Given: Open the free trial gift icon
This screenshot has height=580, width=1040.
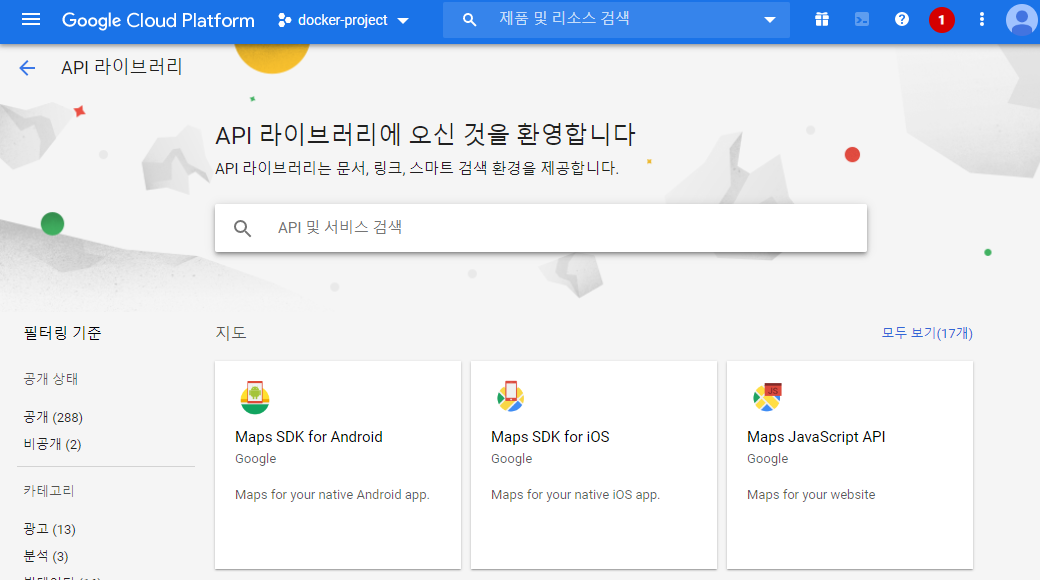Looking at the screenshot, I should [x=822, y=20].
